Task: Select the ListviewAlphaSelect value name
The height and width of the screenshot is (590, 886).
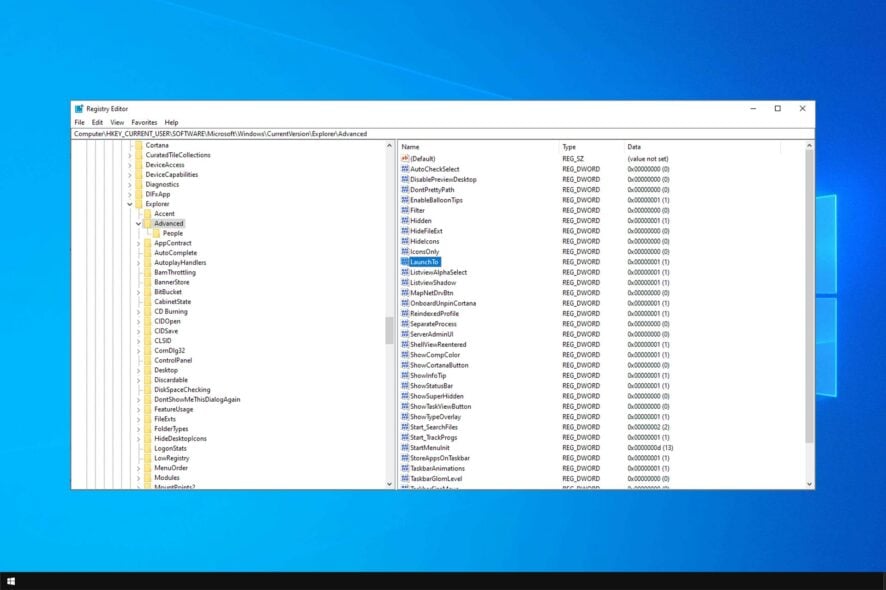Action: 438,272
